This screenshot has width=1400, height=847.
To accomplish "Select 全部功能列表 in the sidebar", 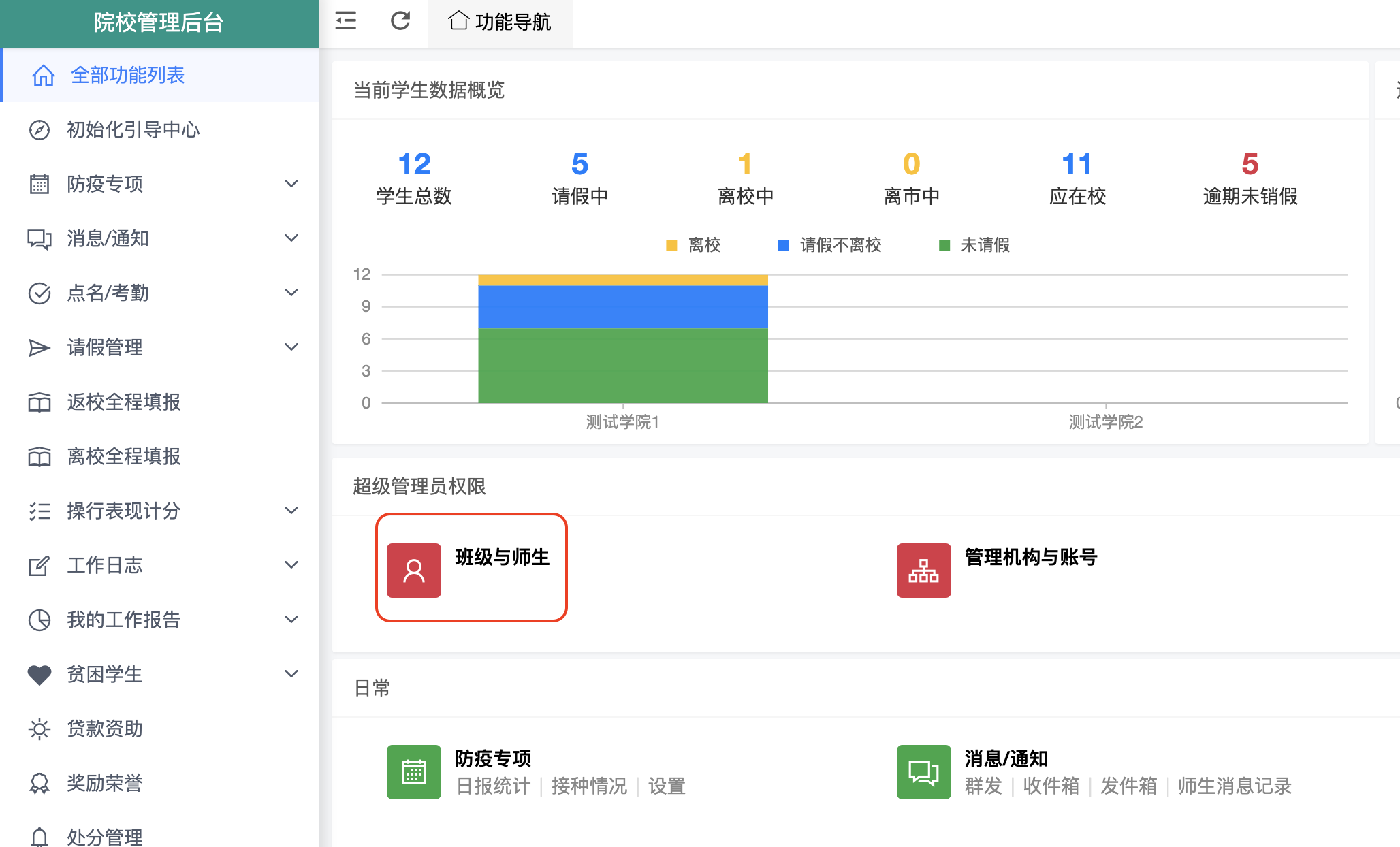I will tap(159, 75).
